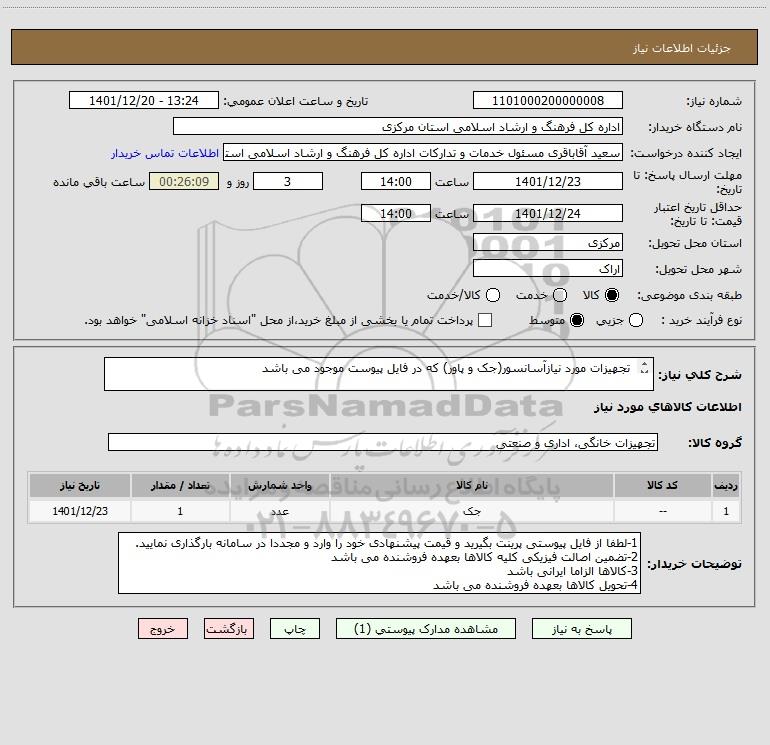The image size is (770, 745).
Task: Click the unit cell عدد
Action: pyautogui.click(x=279, y=511)
